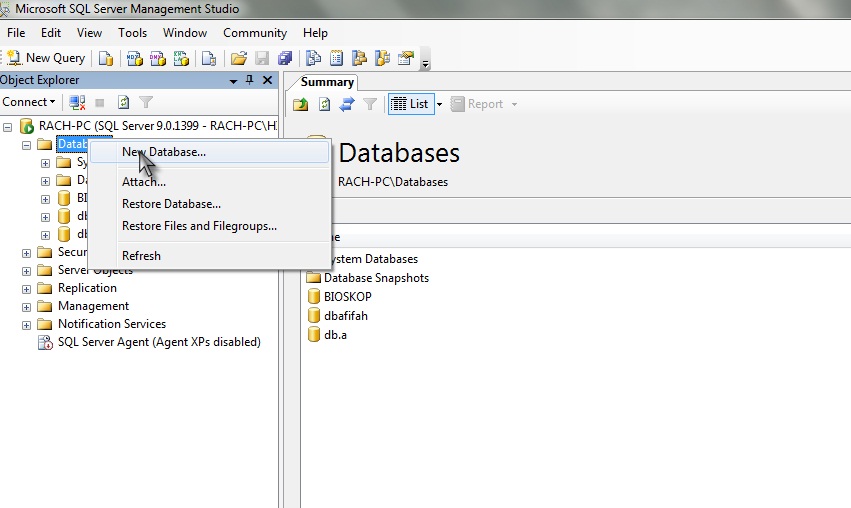This screenshot has width=851, height=508.
Task: Choose Attach... from context menu
Action: click(209, 182)
